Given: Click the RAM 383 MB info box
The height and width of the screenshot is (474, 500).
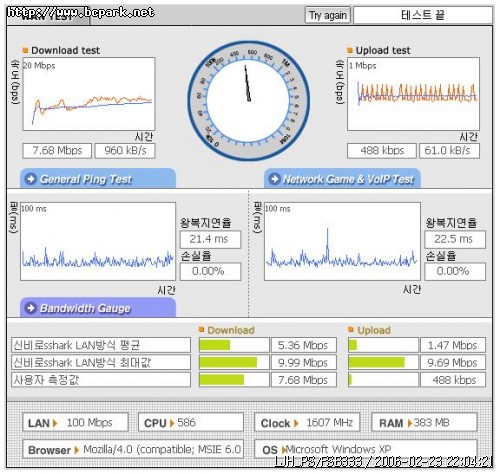Looking at the screenshot, I should [x=424, y=422].
